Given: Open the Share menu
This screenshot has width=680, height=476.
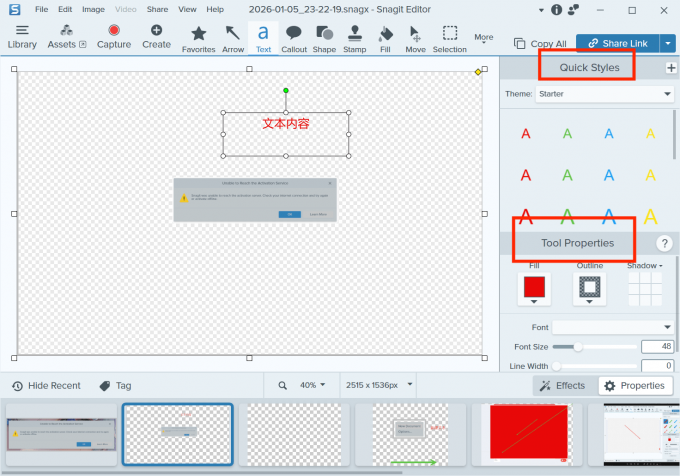Looking at the screenshot, I should (x=157, y=9).
